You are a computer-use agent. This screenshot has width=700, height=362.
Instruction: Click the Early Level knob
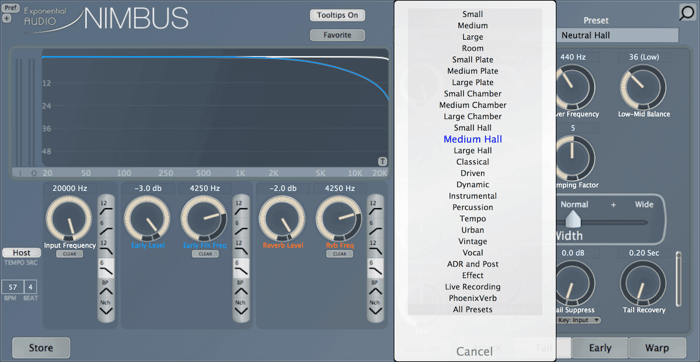pos(147,219)
